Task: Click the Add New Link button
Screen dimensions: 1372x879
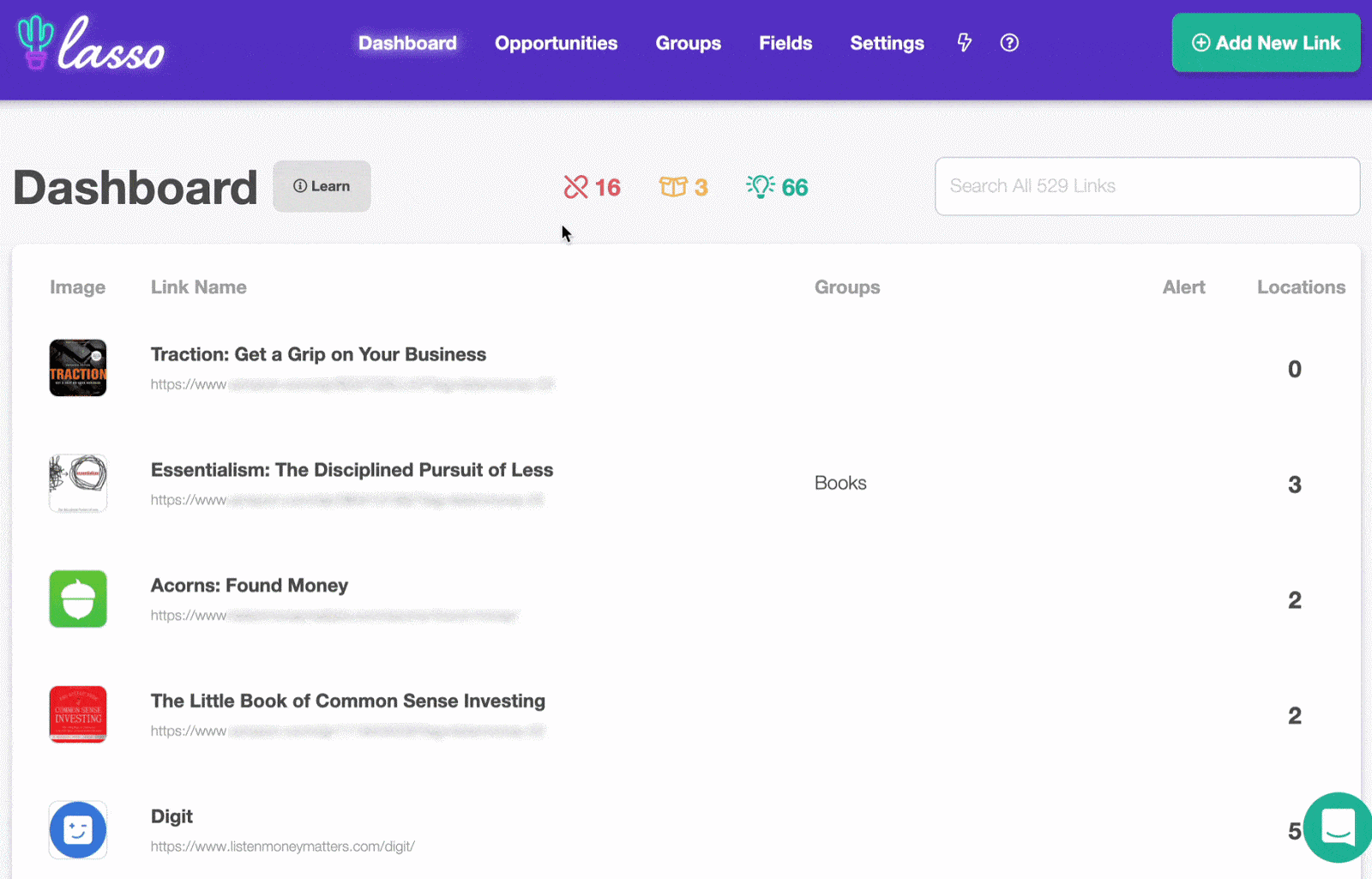Action: 1266,43
